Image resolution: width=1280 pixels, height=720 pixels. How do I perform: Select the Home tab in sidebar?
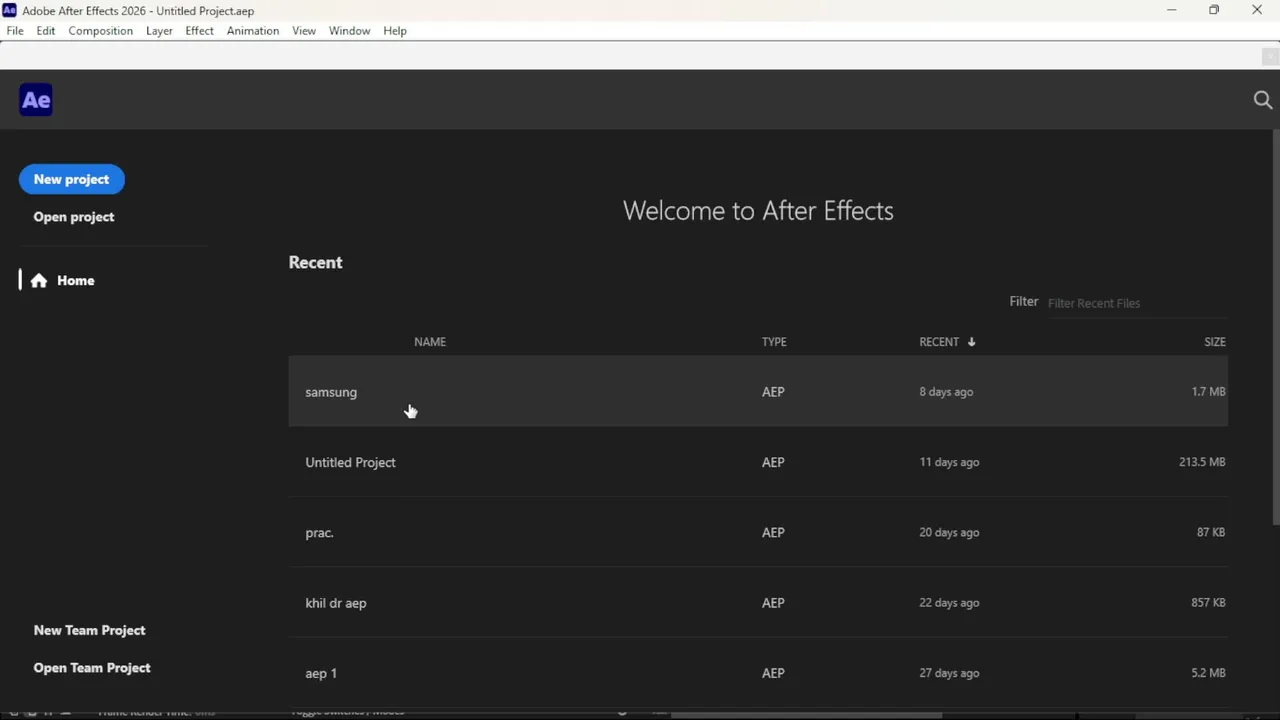(64, 281)
